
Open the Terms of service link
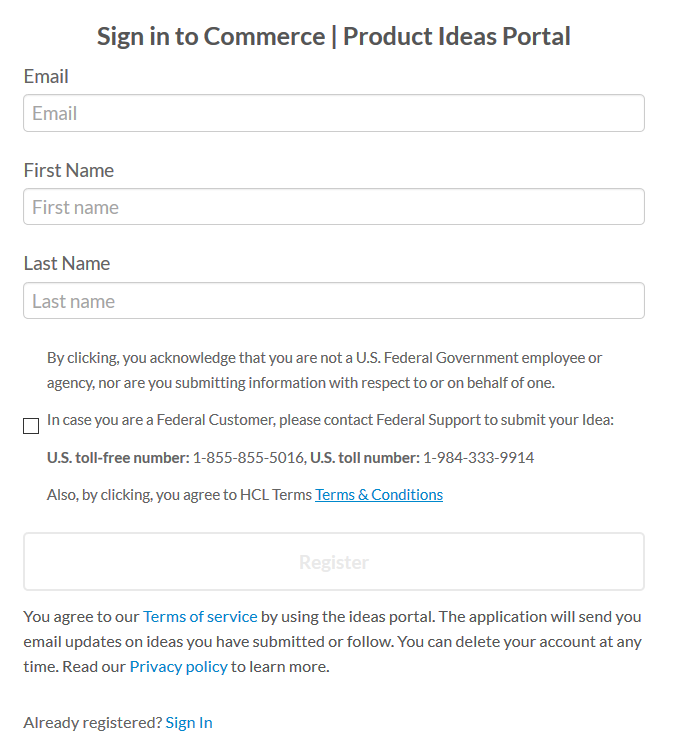tap(200, 616)
